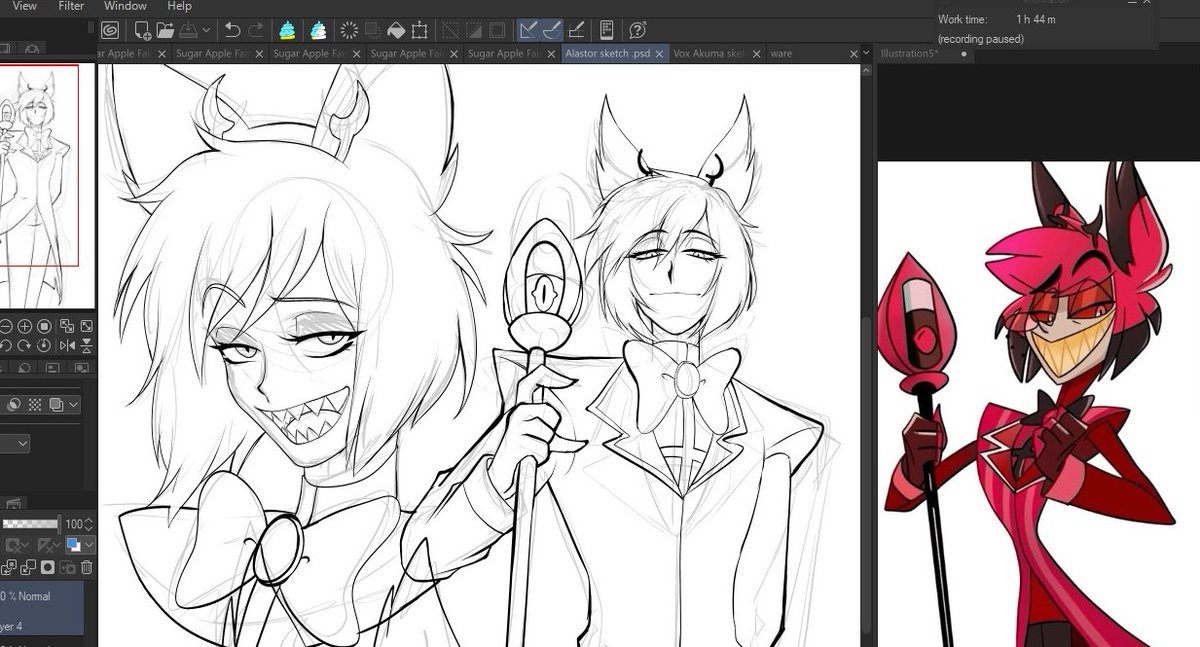1200x647 pixels.
Task: Open the combo box below layer effects
Action: (x=15, y=443)
